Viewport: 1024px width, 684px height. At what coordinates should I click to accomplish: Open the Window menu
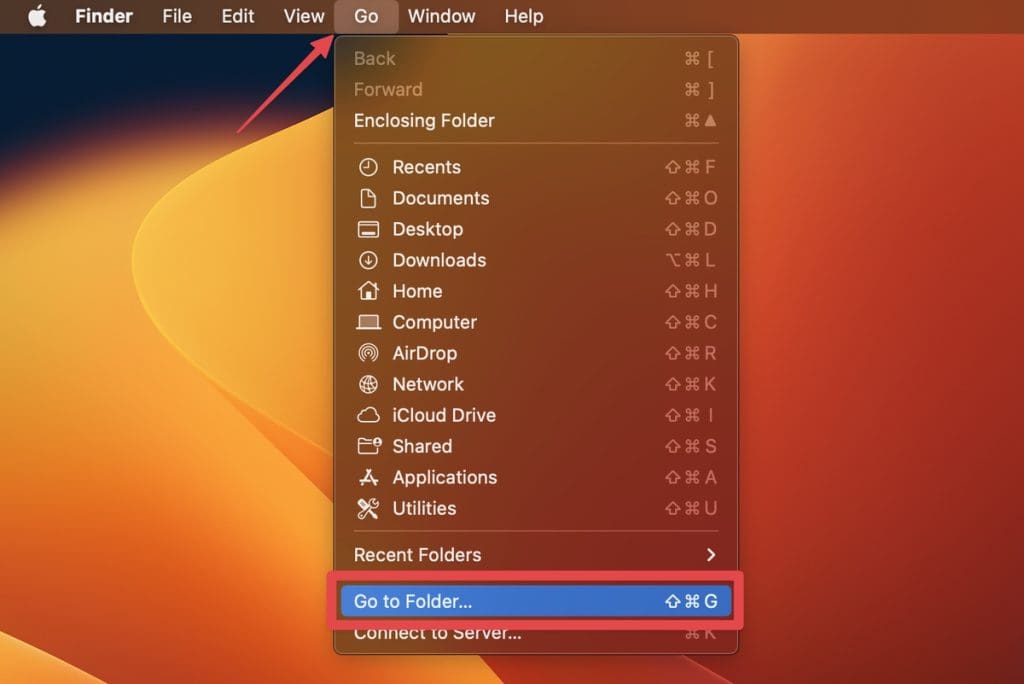441,16
